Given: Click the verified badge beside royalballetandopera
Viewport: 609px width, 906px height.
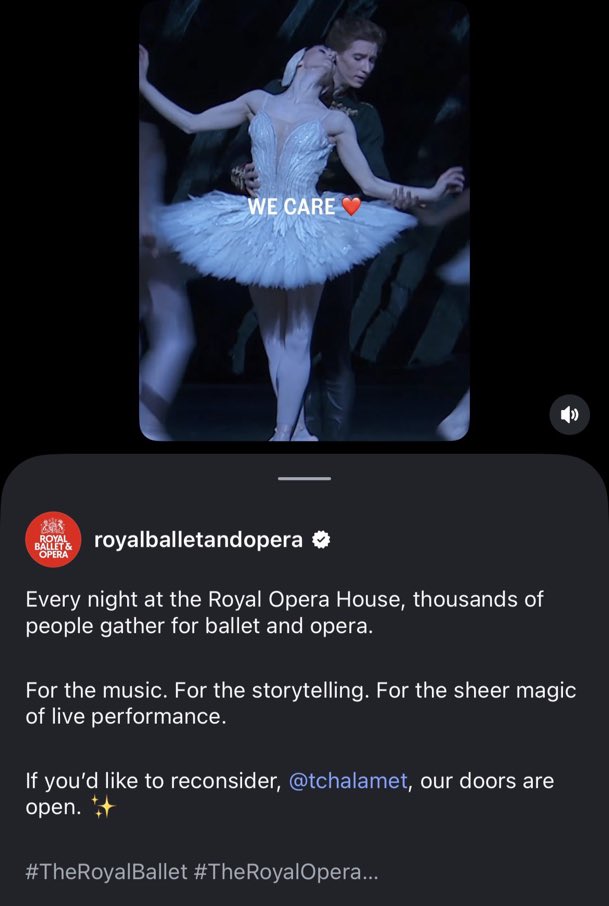Looking at the screenshot, I should tap(321, 540).
